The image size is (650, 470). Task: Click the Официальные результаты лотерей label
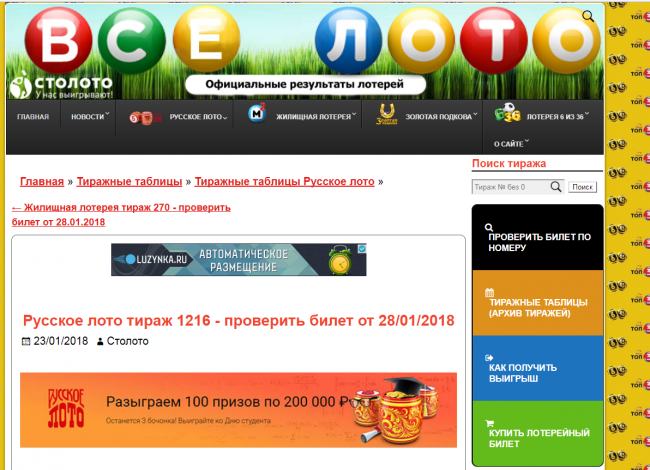click(x=305, y=84)
